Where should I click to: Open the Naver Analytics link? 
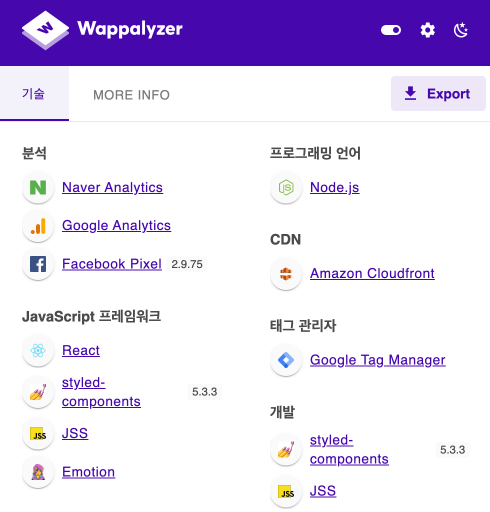[112, 187]
